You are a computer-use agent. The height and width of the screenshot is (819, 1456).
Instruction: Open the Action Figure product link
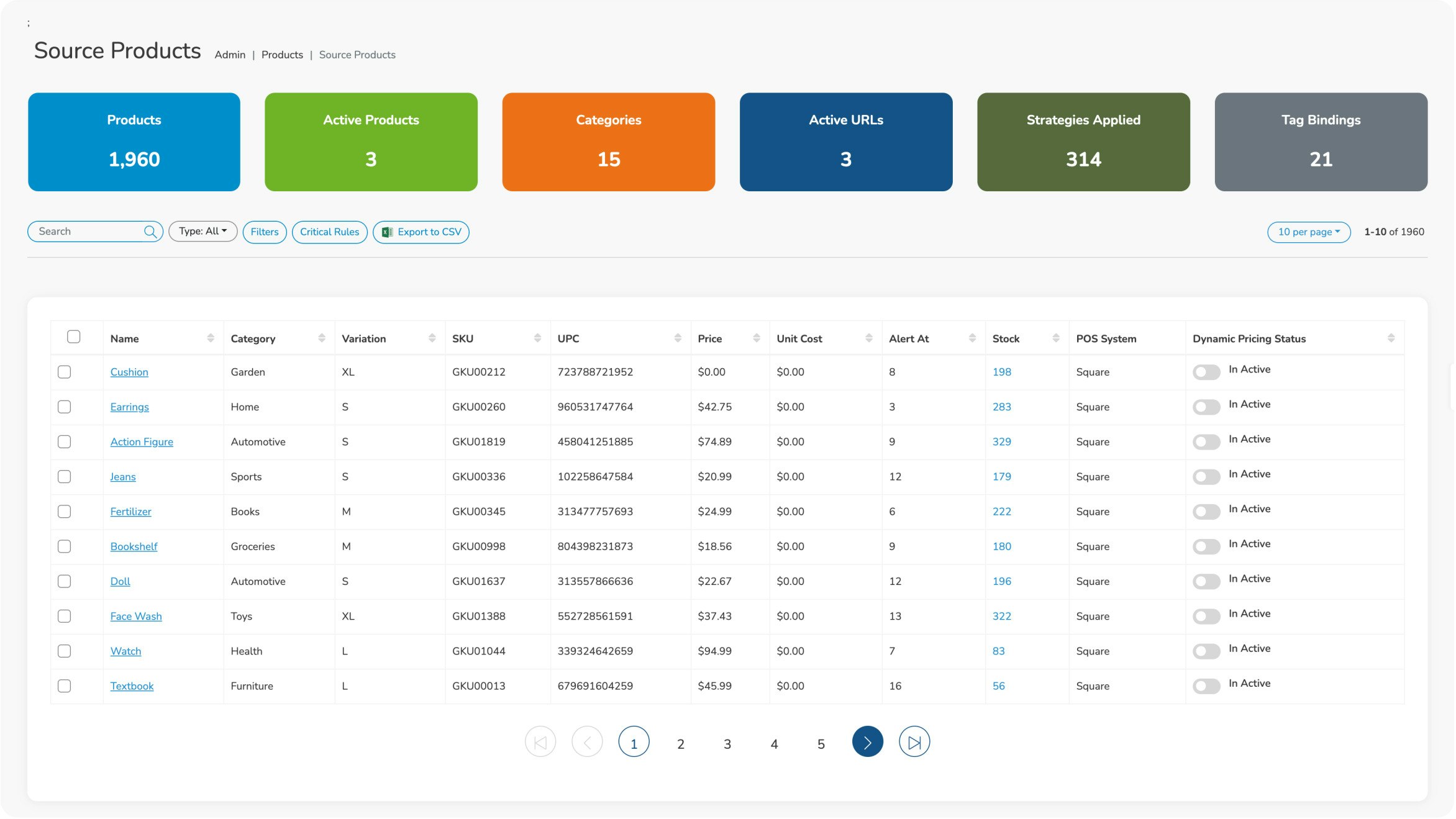142,442
